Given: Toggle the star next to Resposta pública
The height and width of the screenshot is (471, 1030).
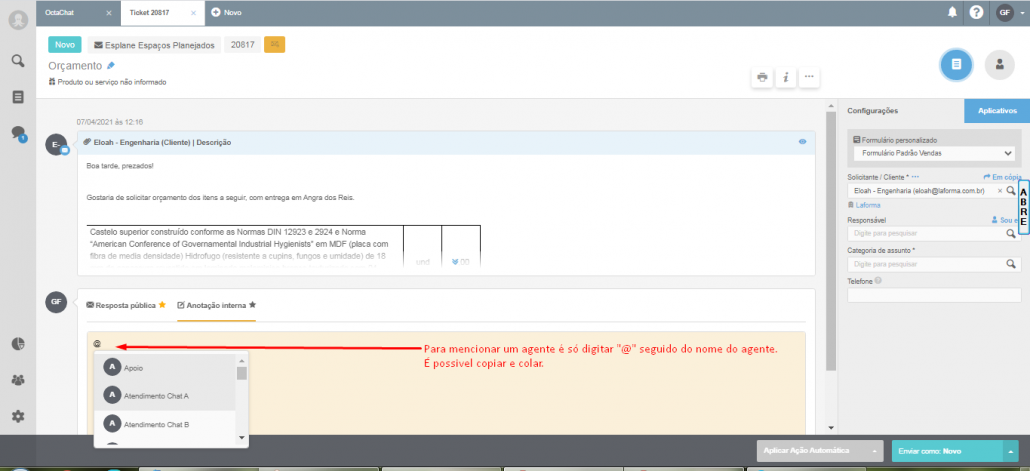Looking at the screenshot, I should click(x=162, y=304).
